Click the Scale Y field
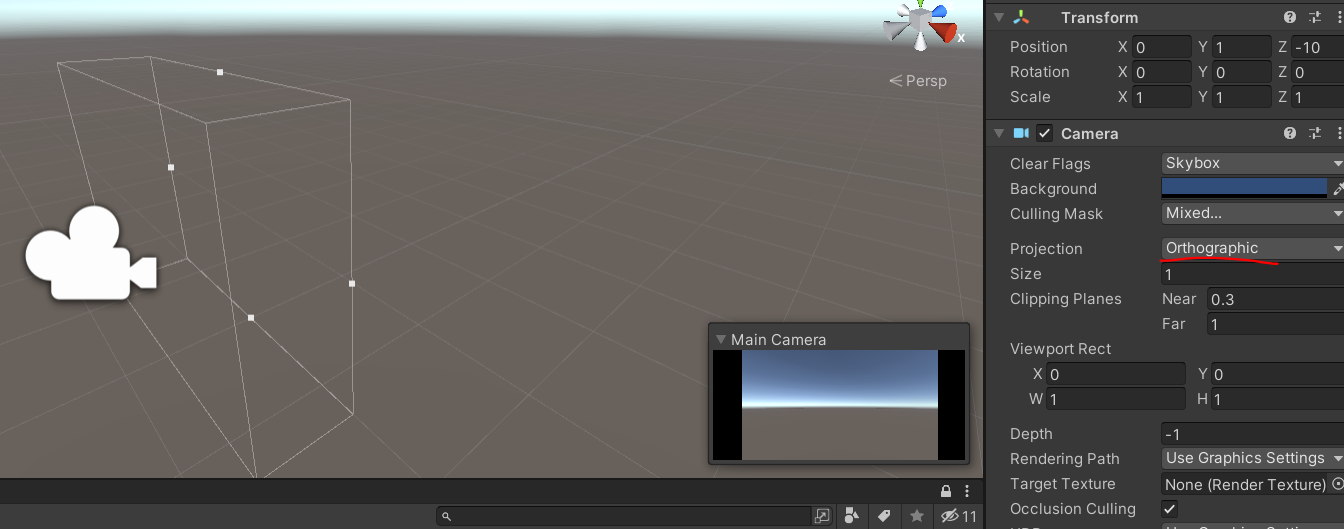Image resolution: width=1344 pixels, height=529 pixels. point(1242,97)
